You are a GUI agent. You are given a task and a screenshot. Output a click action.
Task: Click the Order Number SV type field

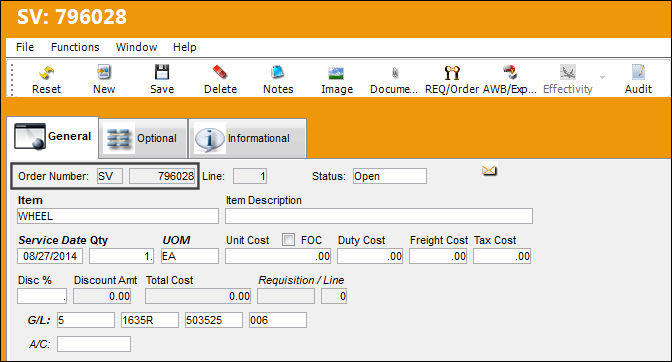tap(110, 176)
